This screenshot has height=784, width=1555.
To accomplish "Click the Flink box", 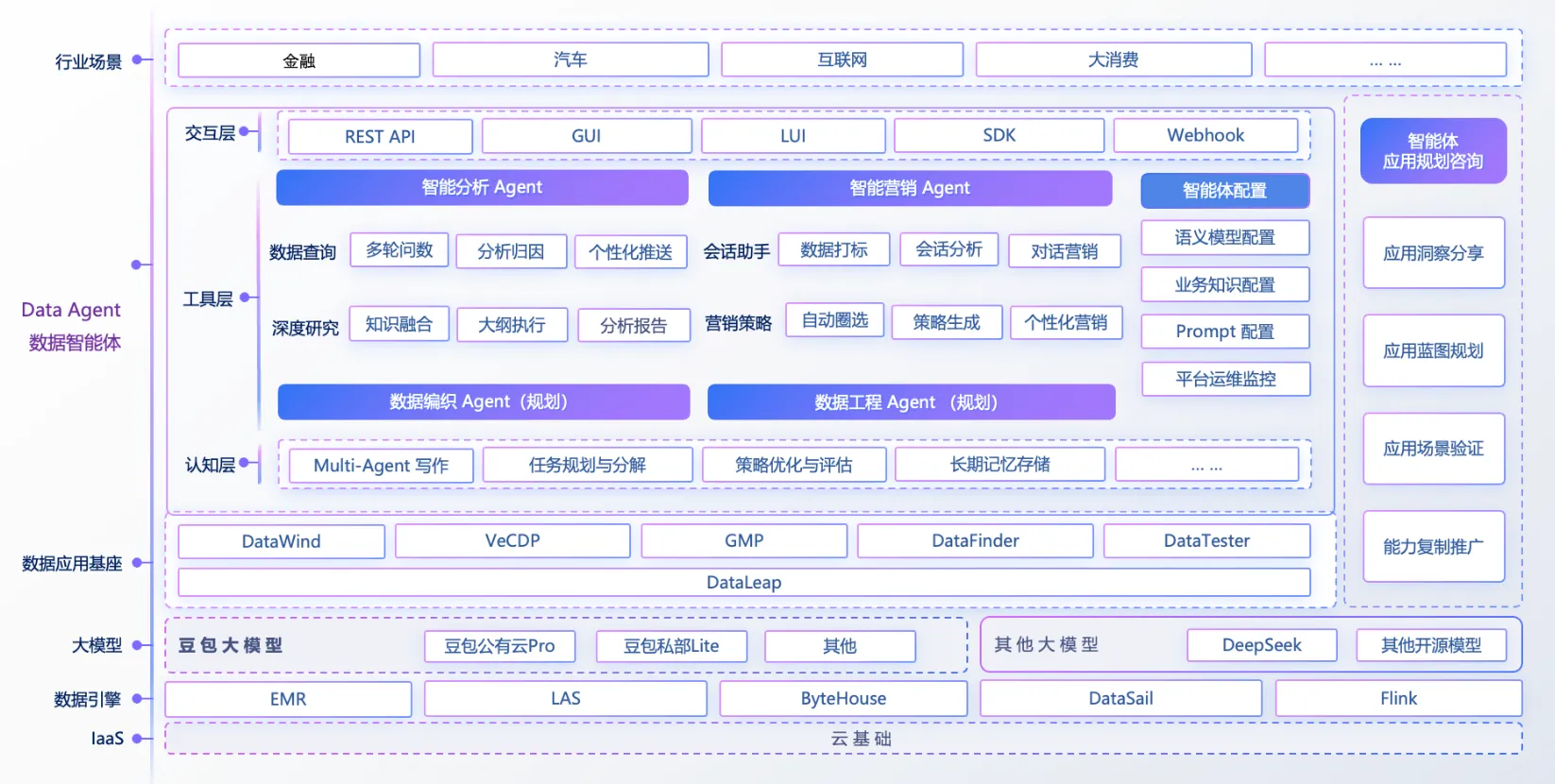I will [1399, 698].
